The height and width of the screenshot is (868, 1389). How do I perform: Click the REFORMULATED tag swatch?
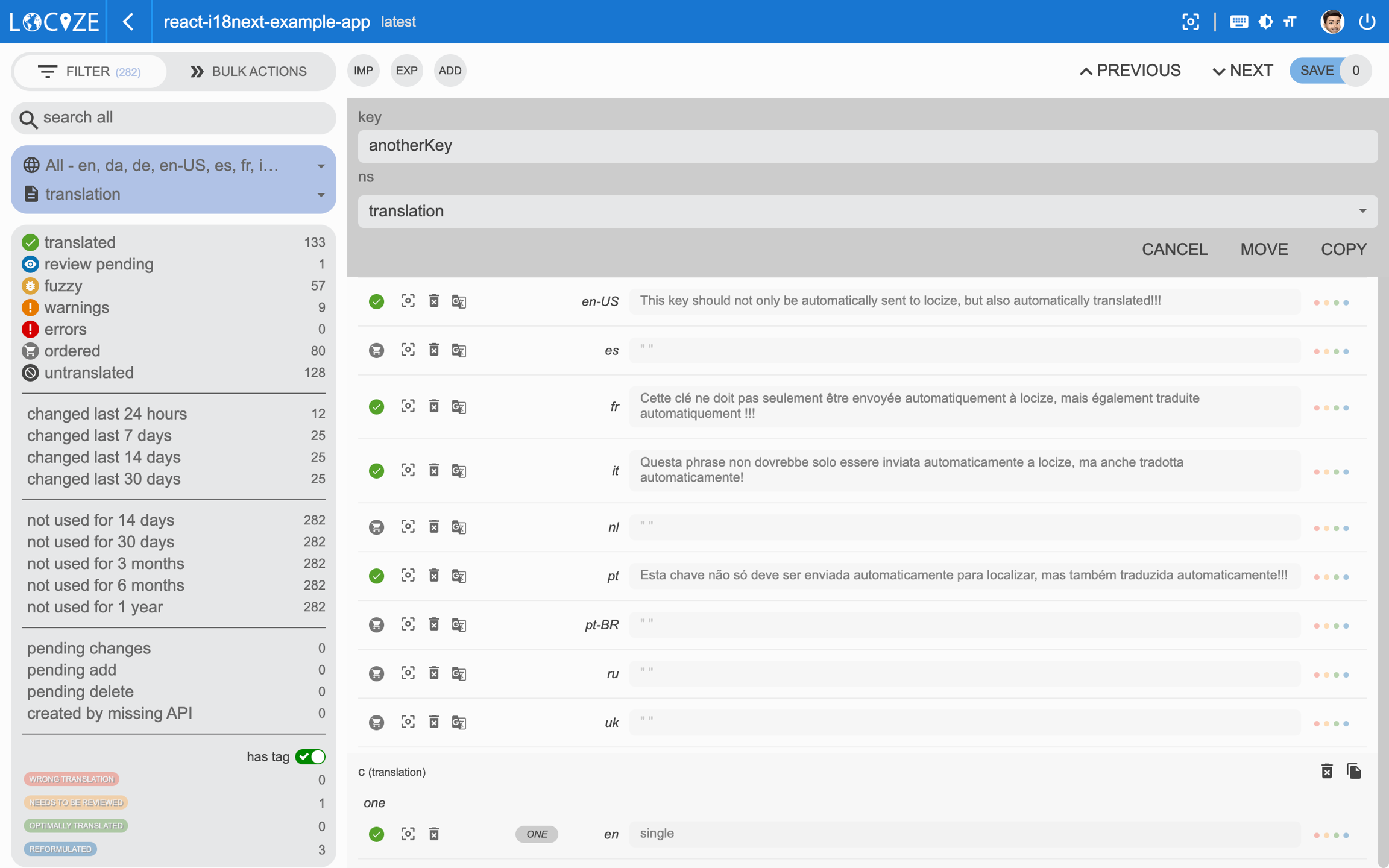60,849
